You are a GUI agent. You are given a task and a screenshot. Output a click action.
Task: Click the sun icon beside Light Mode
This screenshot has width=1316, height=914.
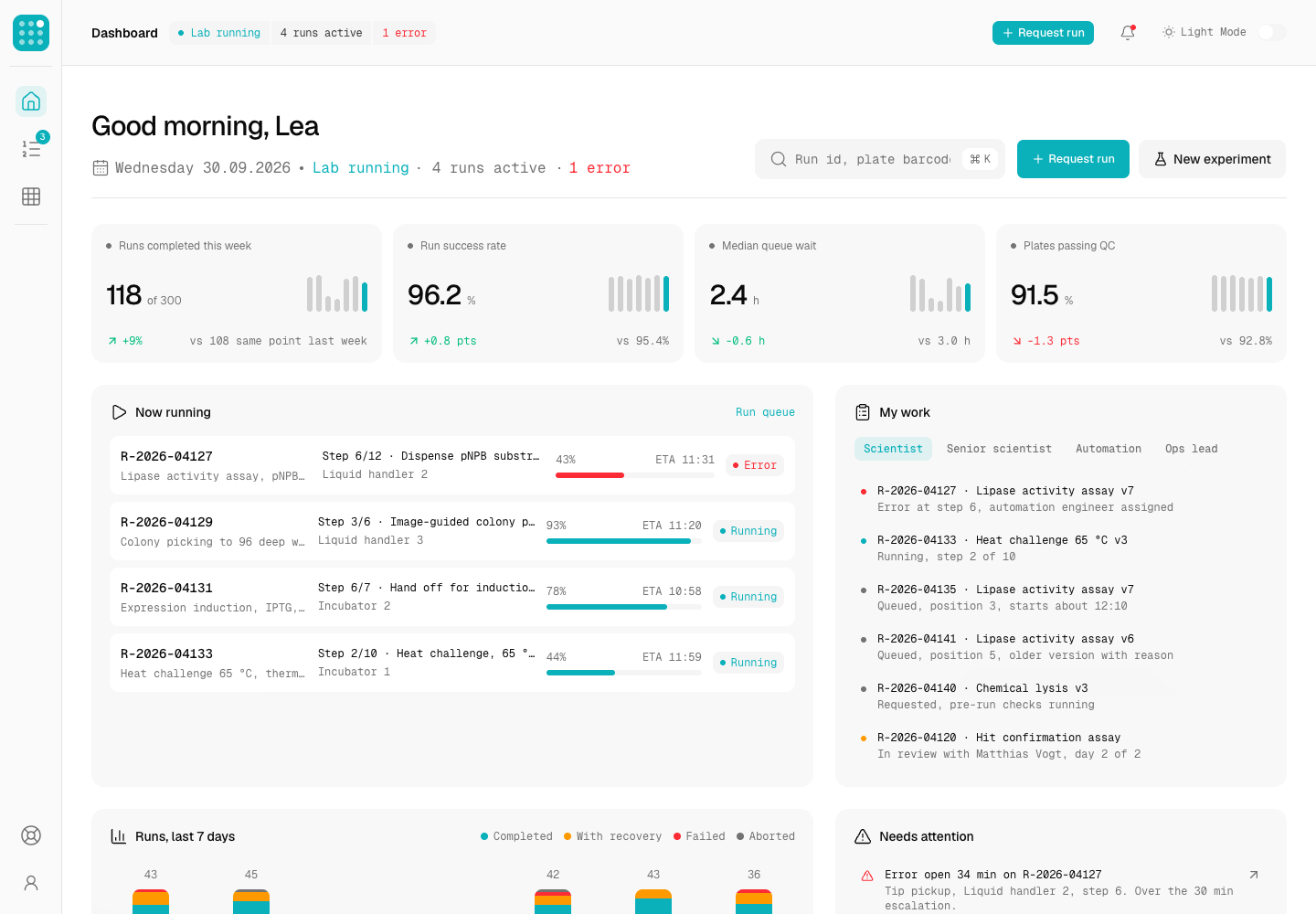[1168, 32]
